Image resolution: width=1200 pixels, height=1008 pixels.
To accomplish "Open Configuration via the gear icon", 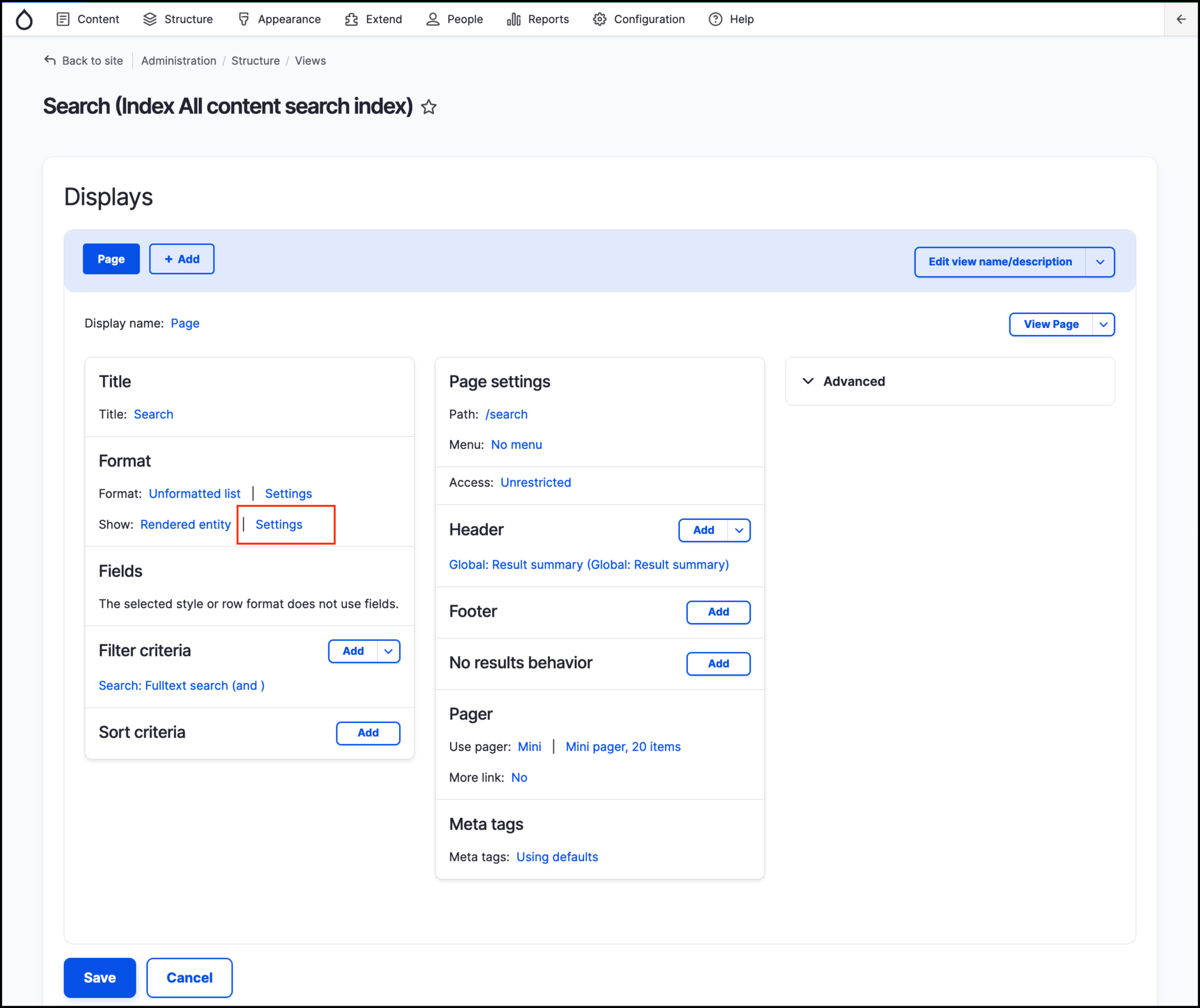I will 599,19.
